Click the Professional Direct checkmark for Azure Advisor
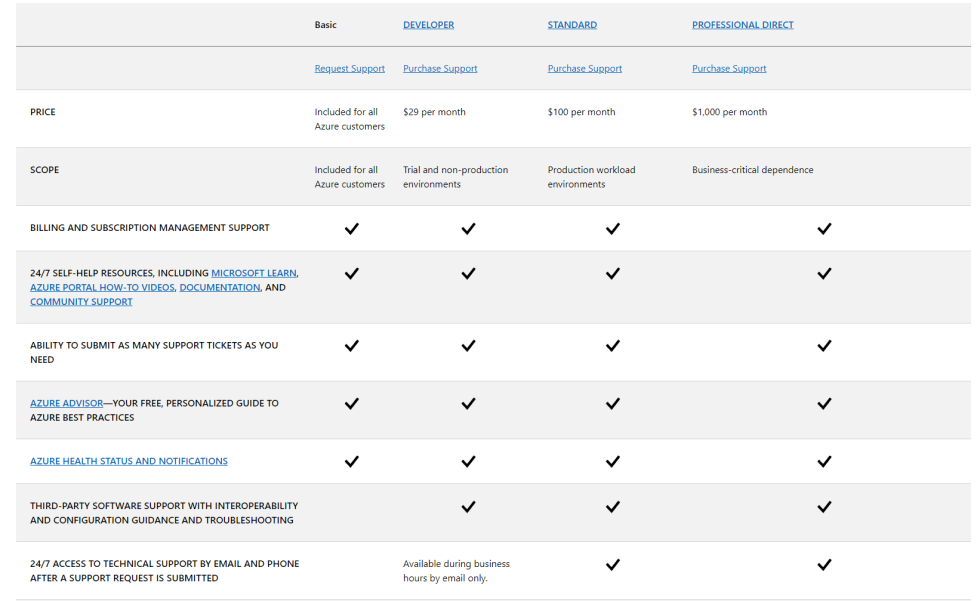The height and width of the screenshot is (601, 980). click(x=824, y=404)
